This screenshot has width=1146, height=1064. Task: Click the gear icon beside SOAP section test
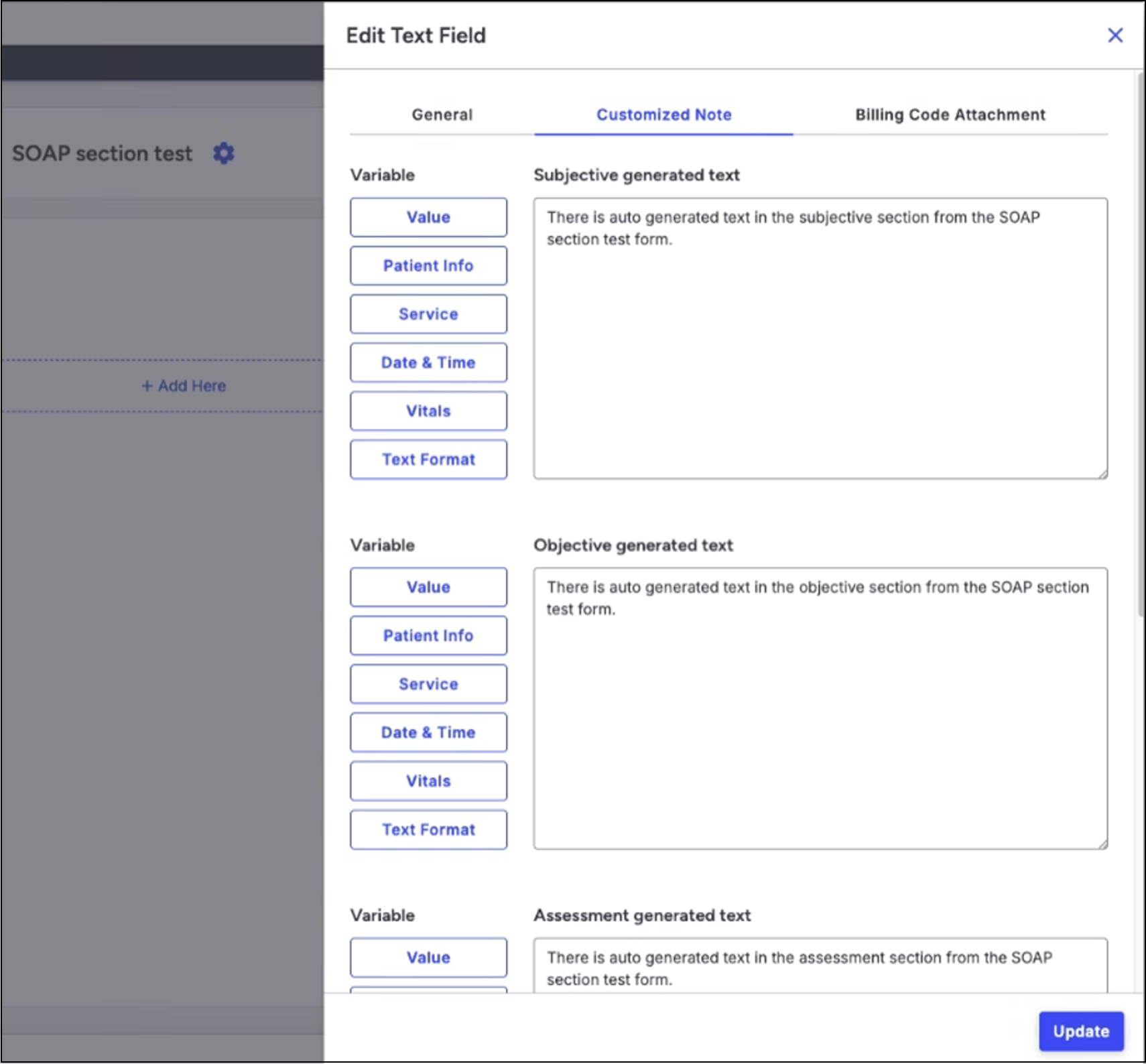224,153
